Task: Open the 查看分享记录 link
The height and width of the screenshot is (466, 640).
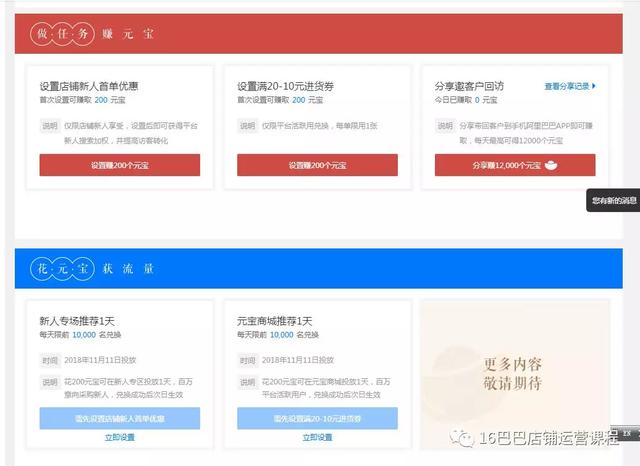Action: click(x=567, y=86)
